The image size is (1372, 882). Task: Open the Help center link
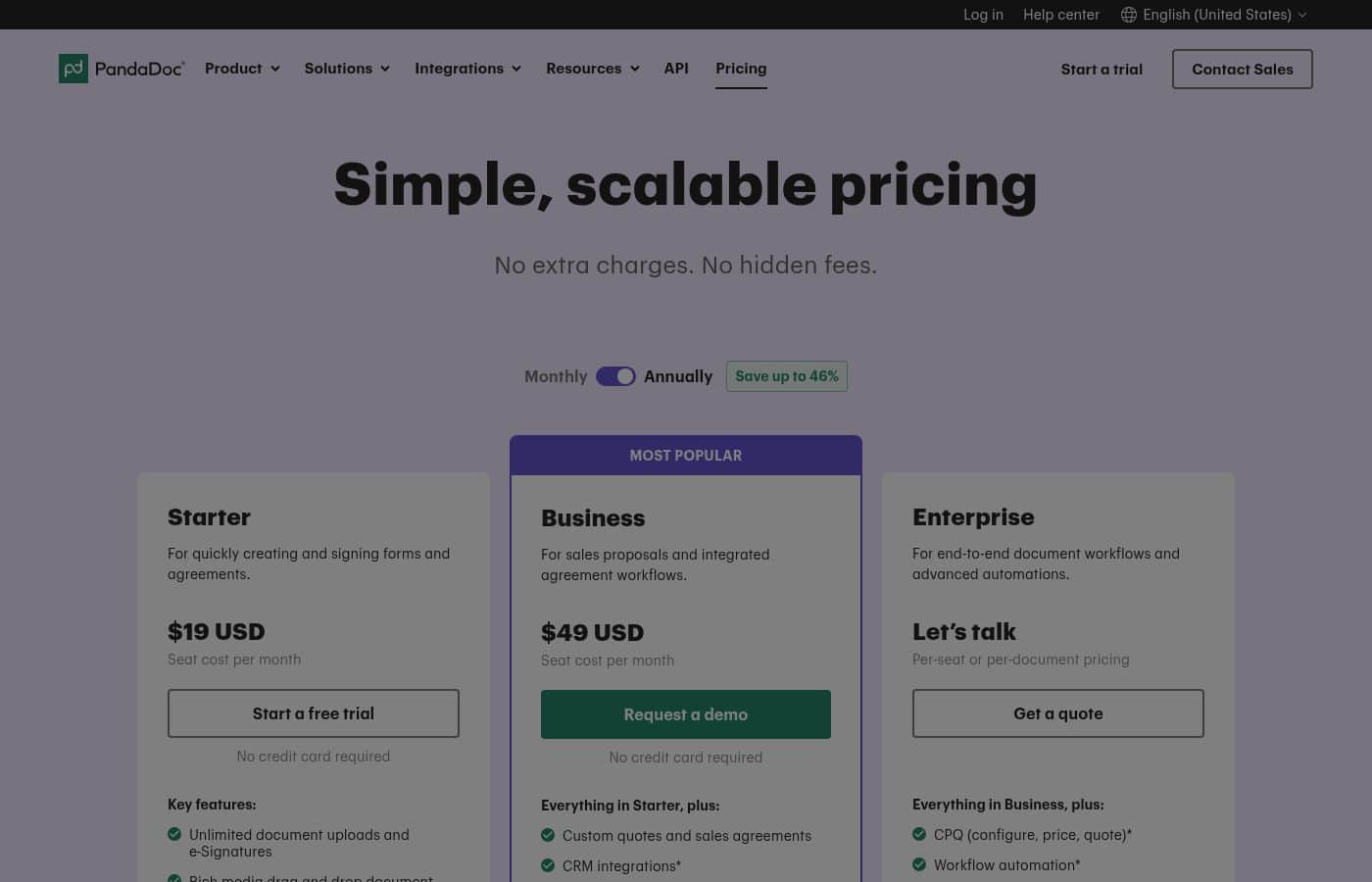click(x=1061, y=15)
